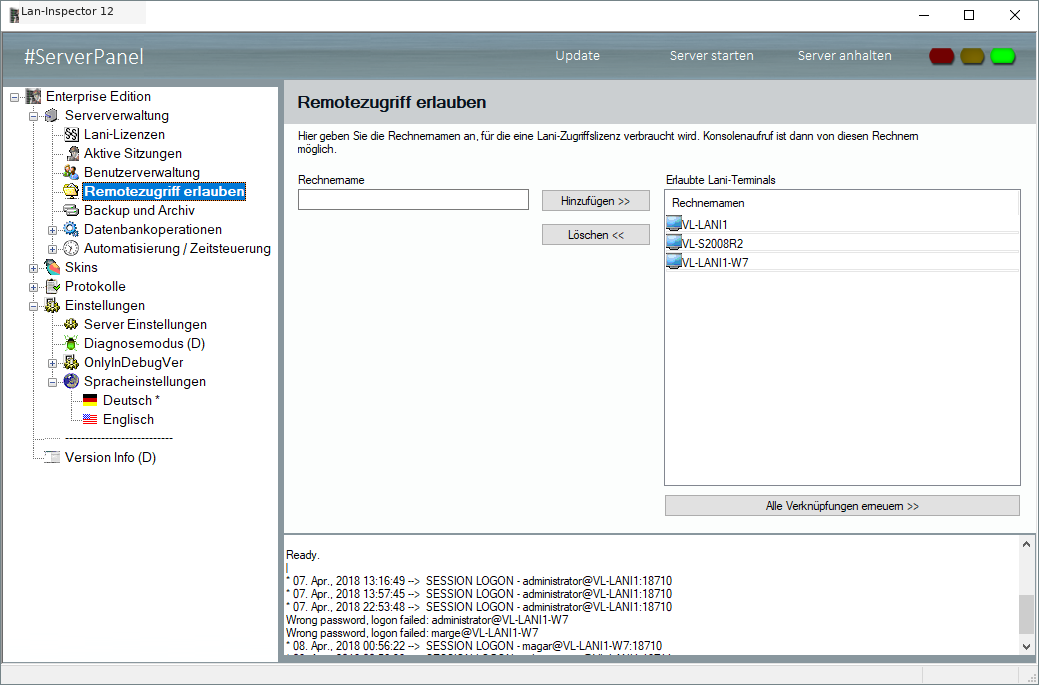Click the Lan-Inspector app icon in title bar

[15, 15]
